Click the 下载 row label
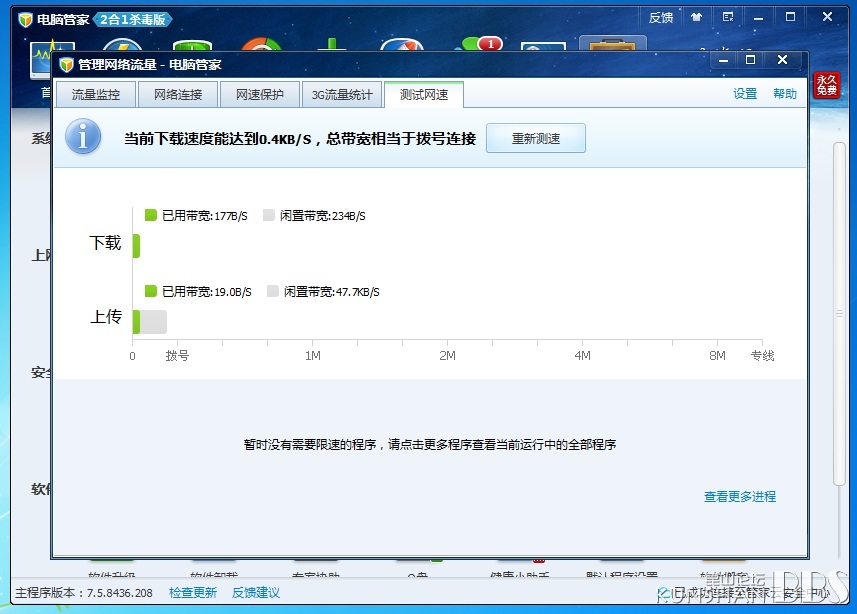Image resolution: width=857 pixels, height=614 pixels. click(x=105, y=242)
